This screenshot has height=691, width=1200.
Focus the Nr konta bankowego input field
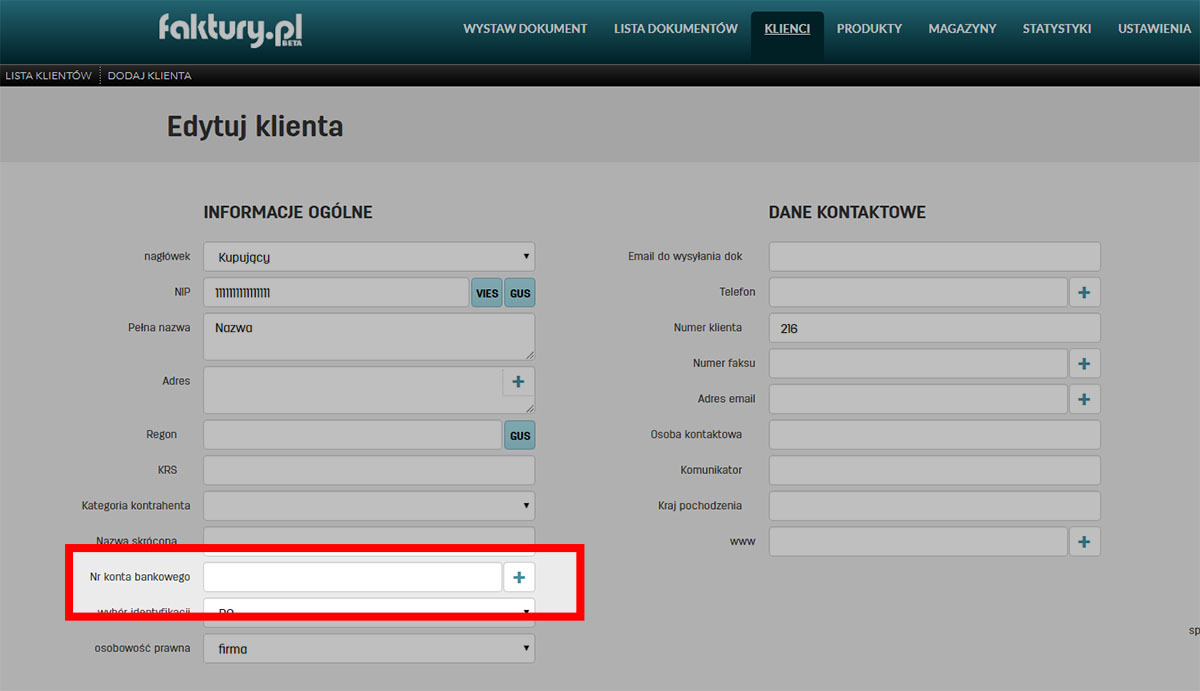tap(352, 578)
